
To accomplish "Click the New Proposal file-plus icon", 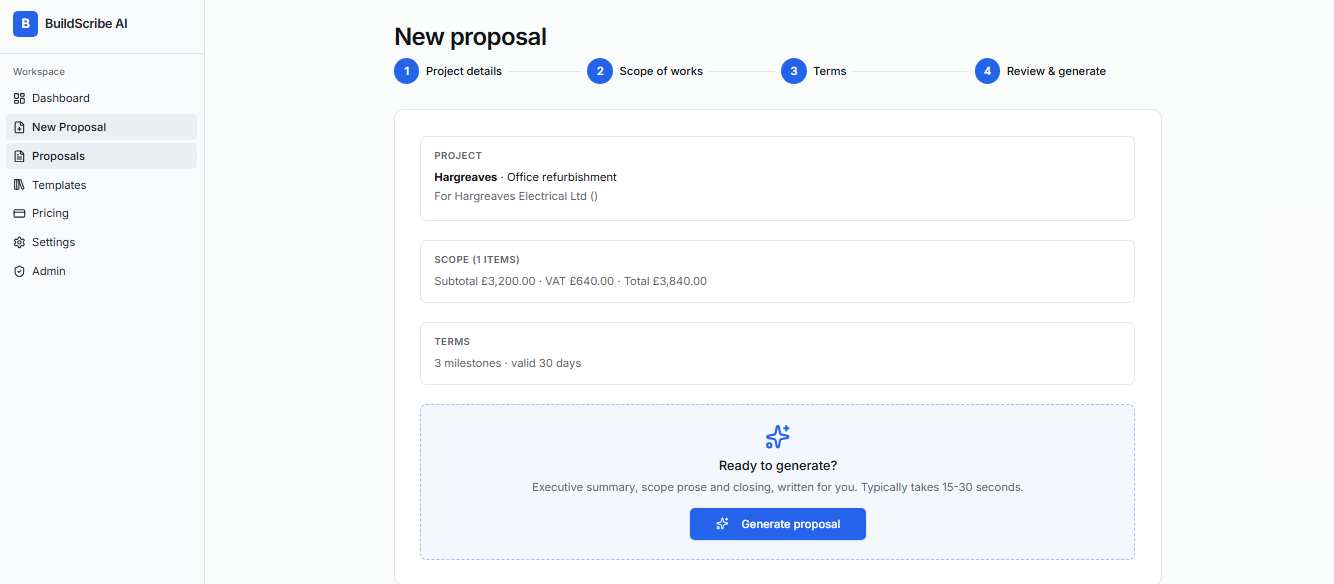I will [19, 127].
